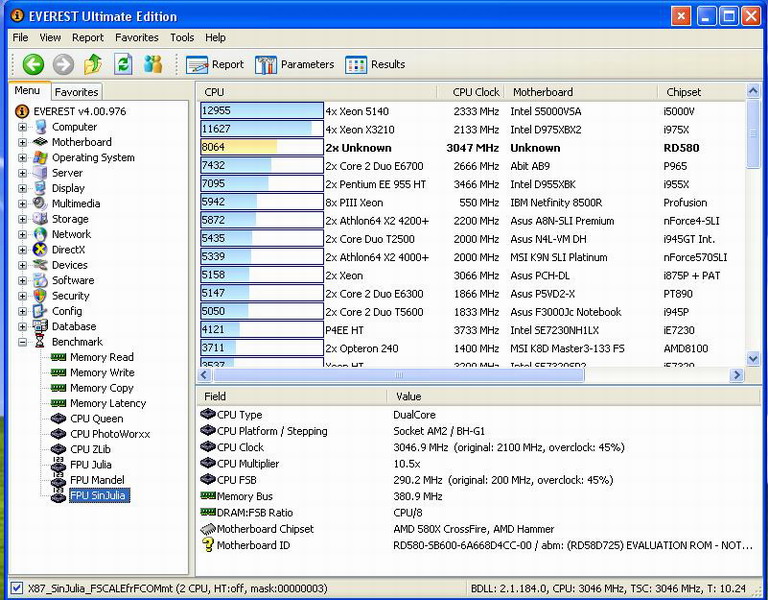
Task: Expand the Operating System tree node
Action: (x=22, y=158)
